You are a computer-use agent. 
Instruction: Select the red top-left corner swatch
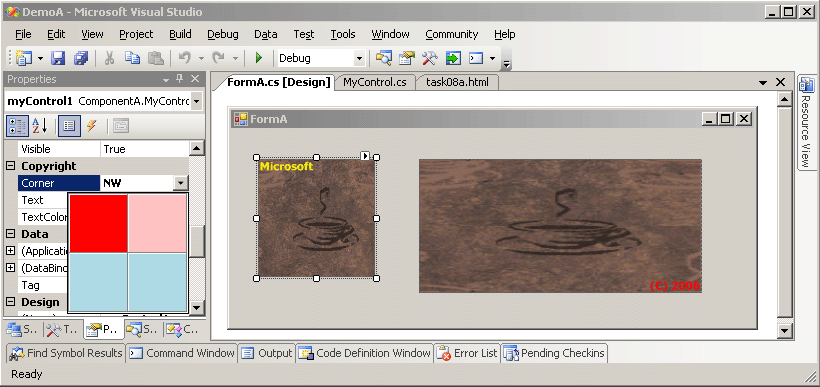(99, 223)
